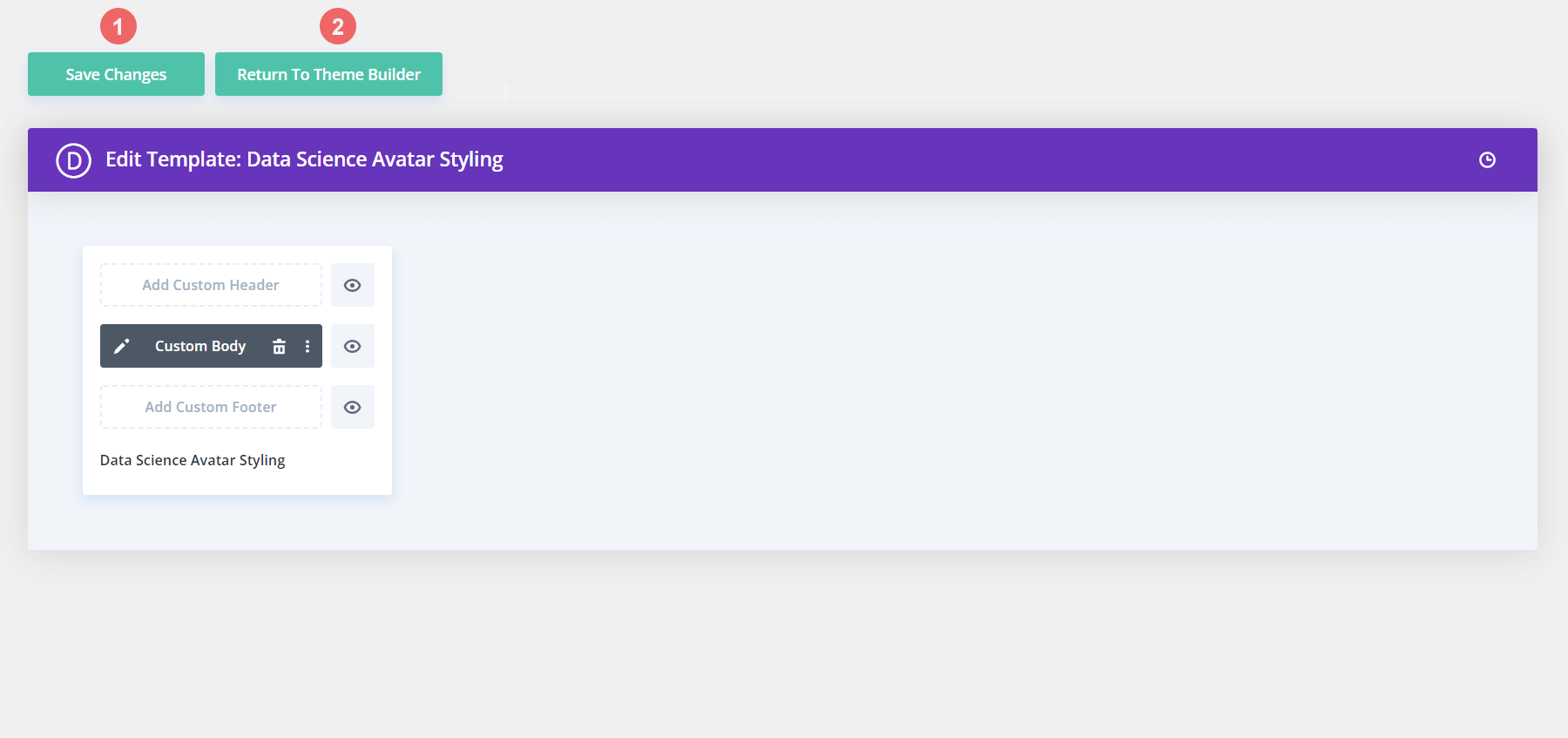Toggle visibility of the Custom Body area
Viewport: 1568px width, 738px height.
pyautogui.click(x=352, y=345)
